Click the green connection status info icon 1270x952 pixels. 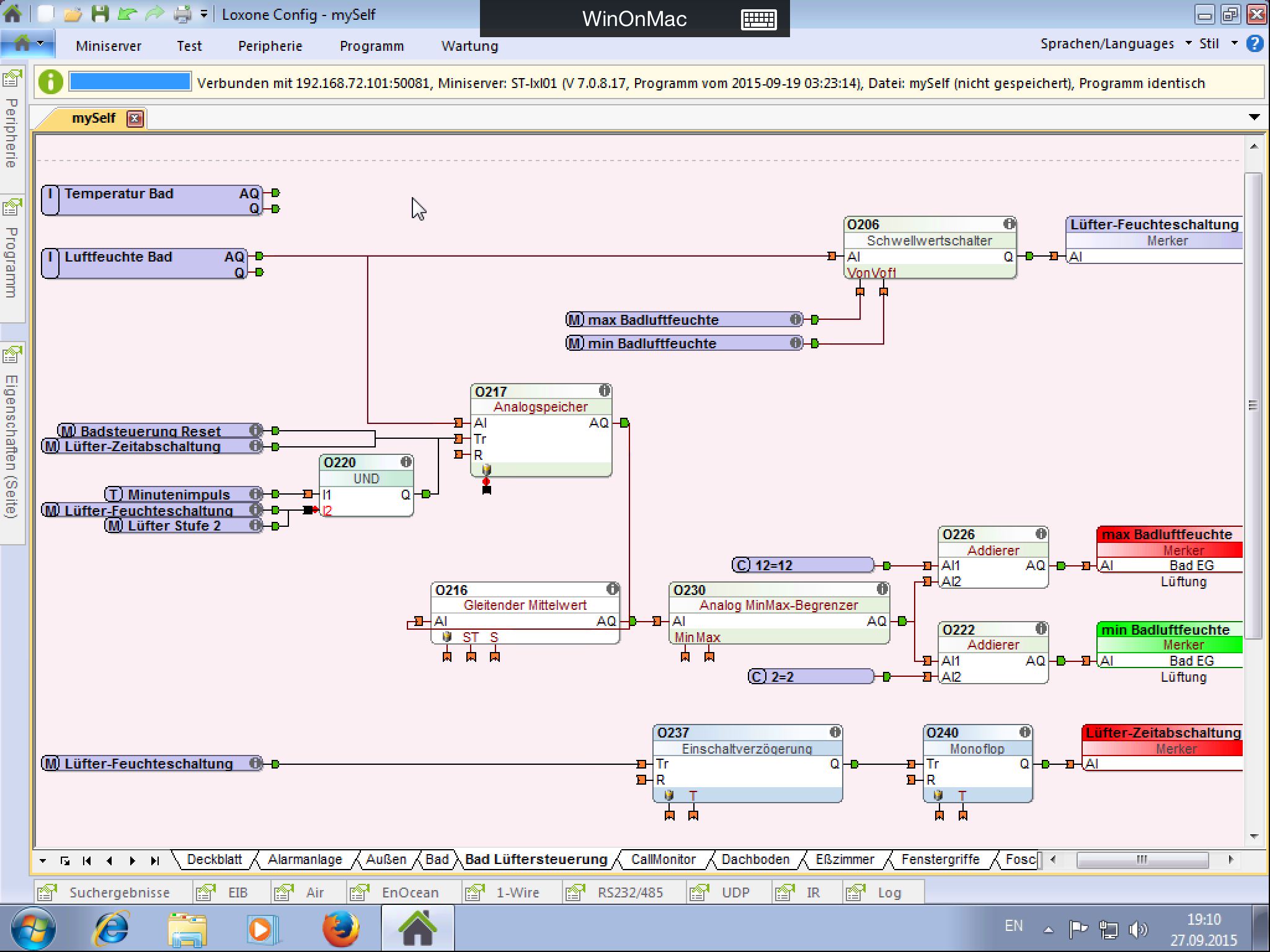coord(50,82)
